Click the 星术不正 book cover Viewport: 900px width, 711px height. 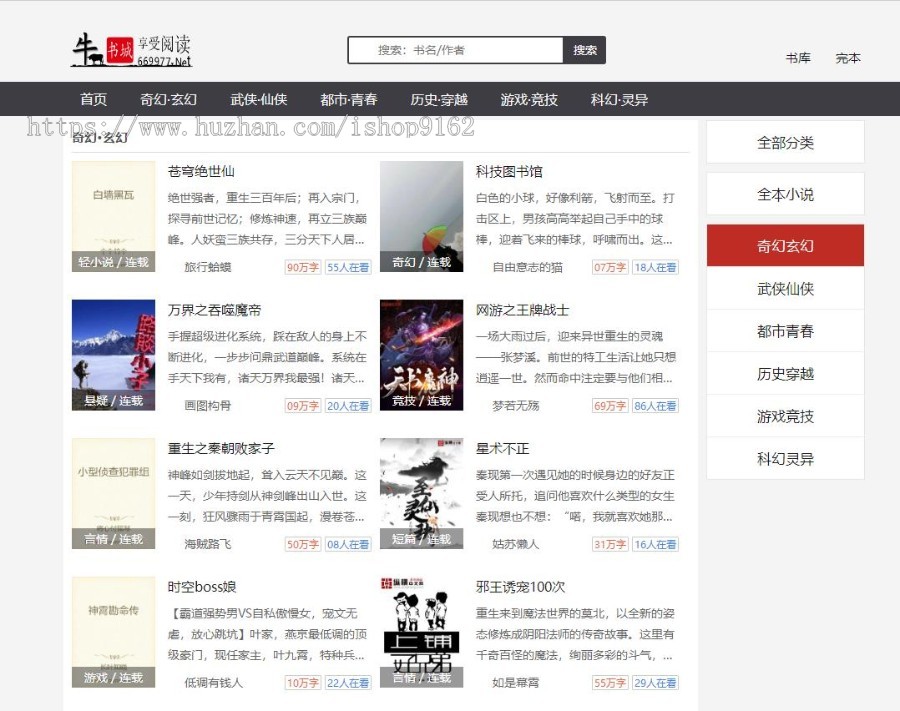click(421, 493)
